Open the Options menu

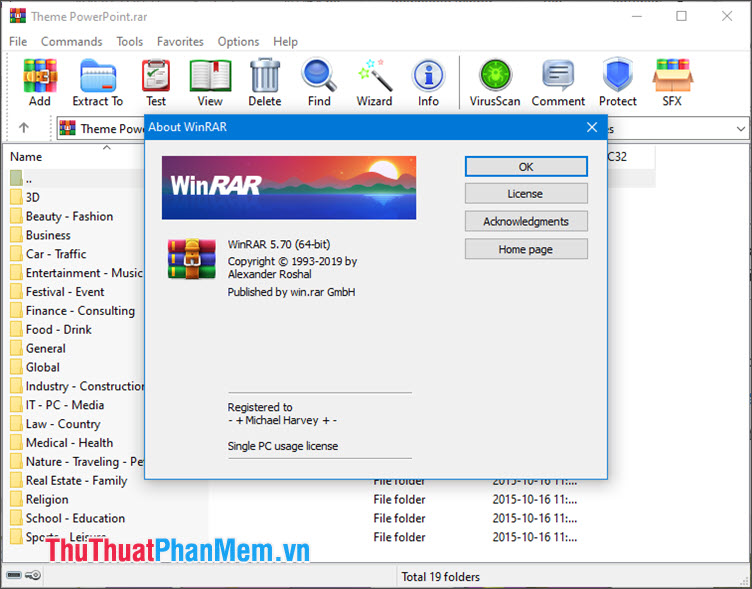coord(238,42)
